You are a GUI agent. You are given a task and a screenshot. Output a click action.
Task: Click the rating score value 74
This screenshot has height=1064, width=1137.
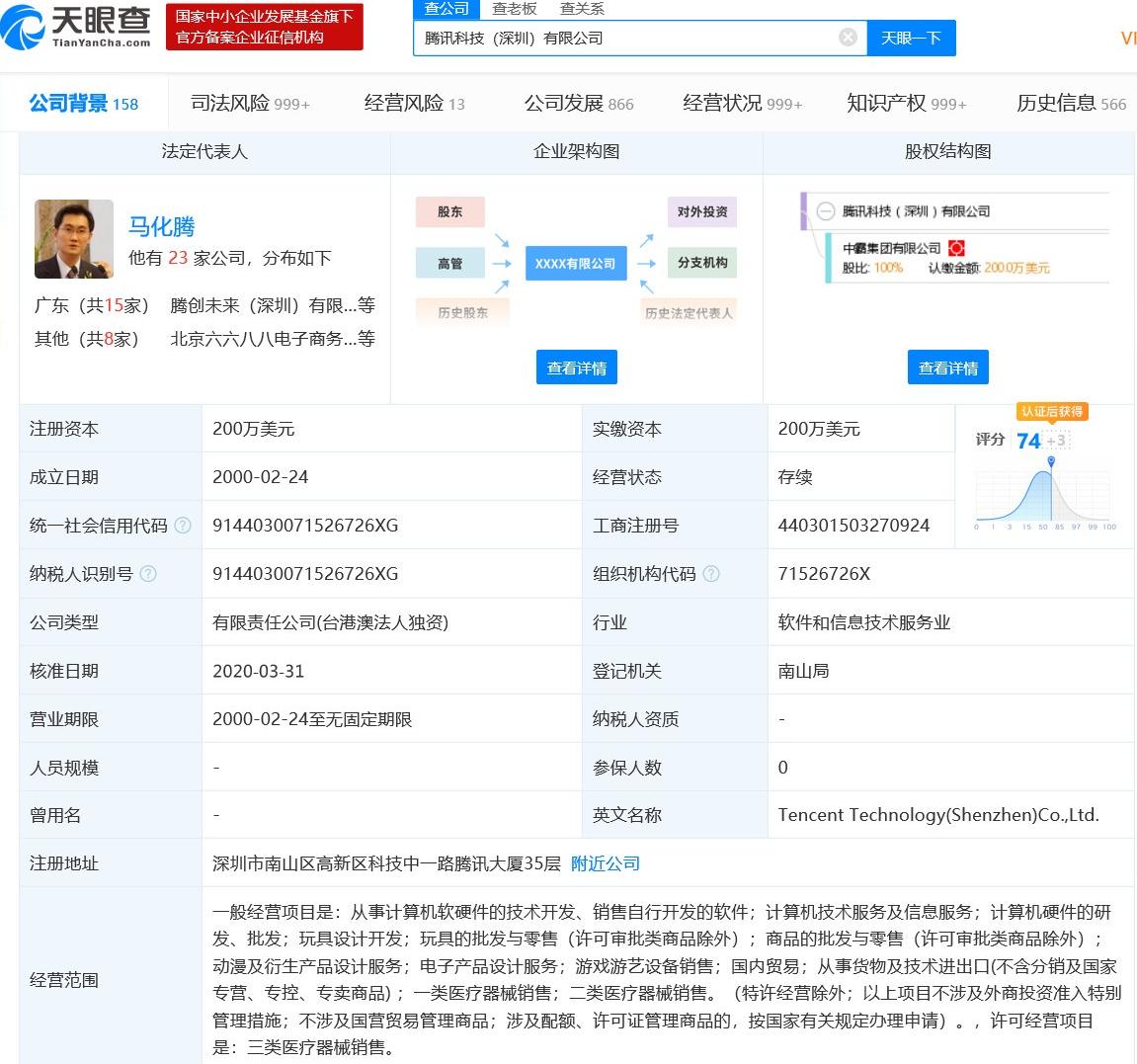click(x=1029, y=441)
